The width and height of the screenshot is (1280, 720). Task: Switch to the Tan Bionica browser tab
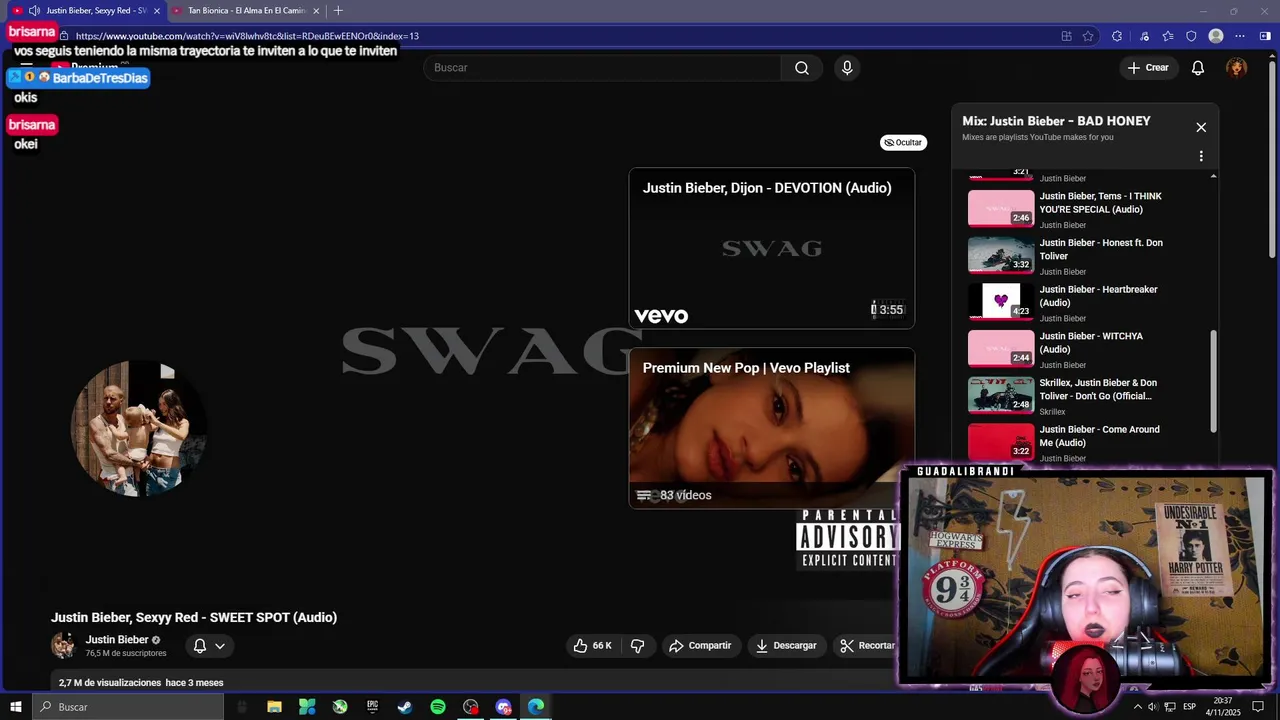247,11
